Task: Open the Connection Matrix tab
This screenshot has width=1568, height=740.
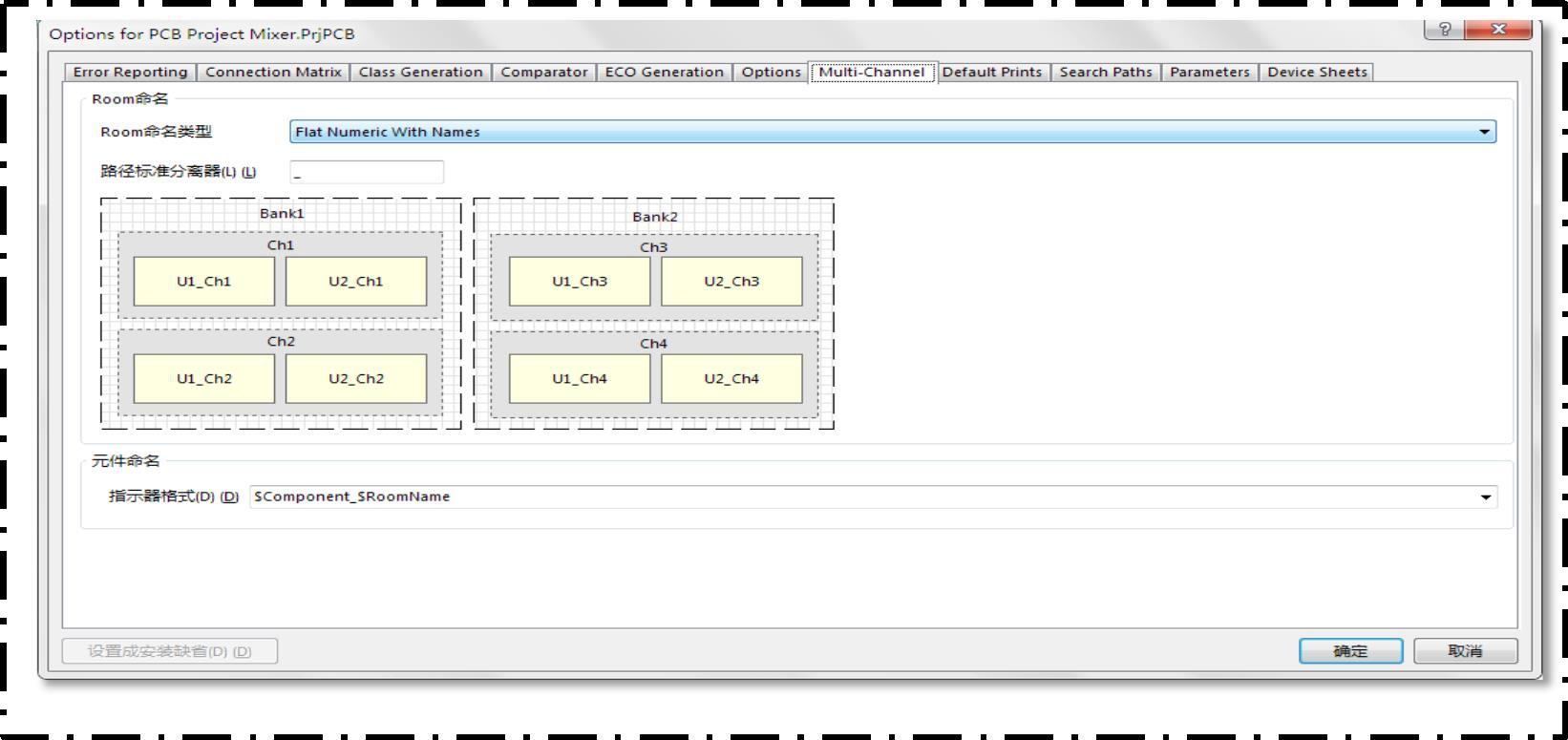Action: (x=273, y=73)
